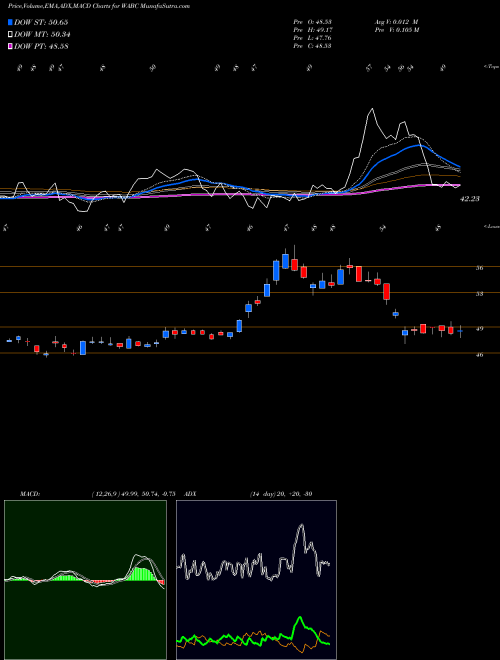Click the tallest blue candlestick near the price peak
The width and height of the screenshot is (500, 660).
pos(276,271)
